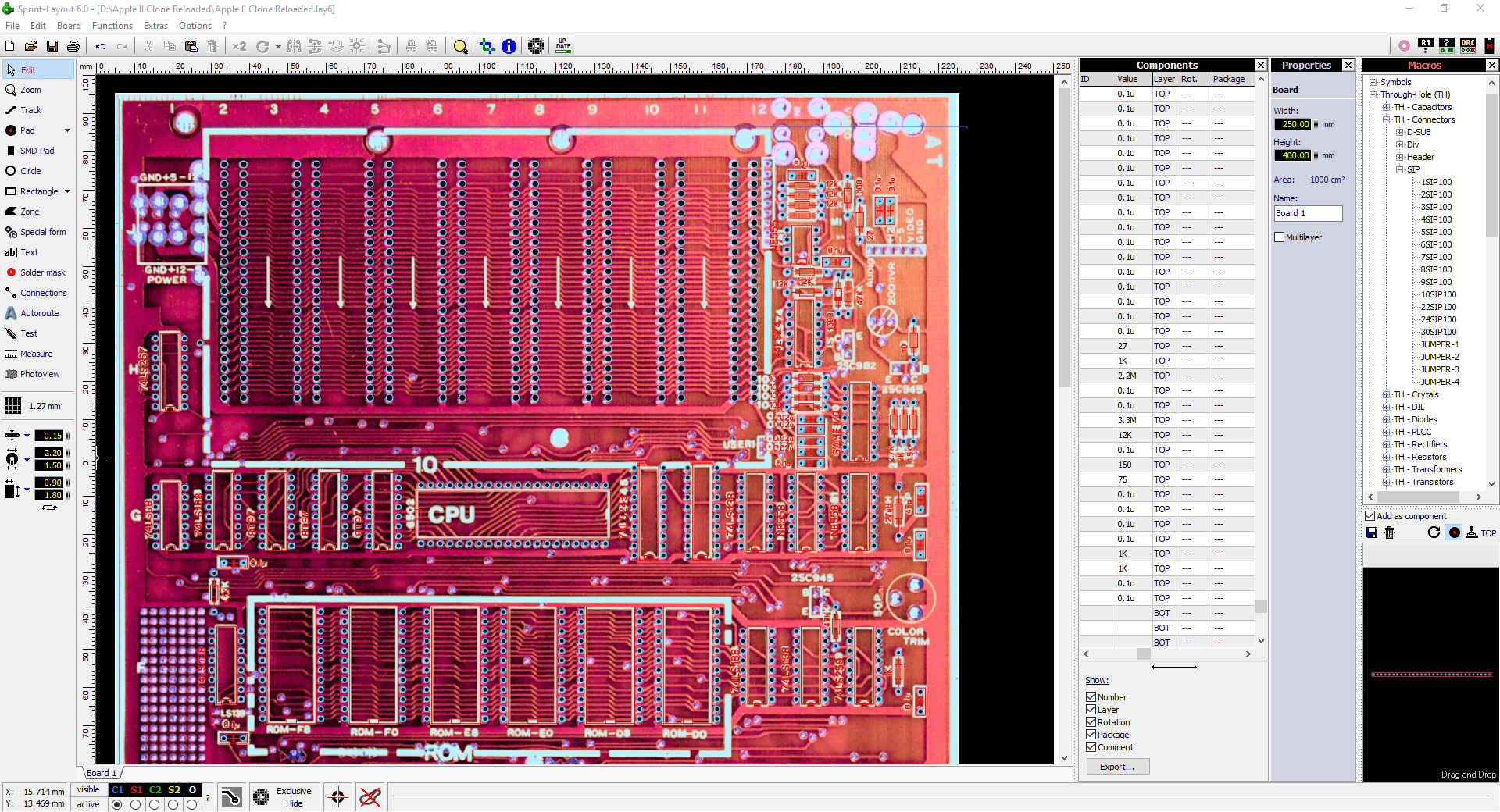Click the crossed-out rubber band icon

tap(370, 797)
